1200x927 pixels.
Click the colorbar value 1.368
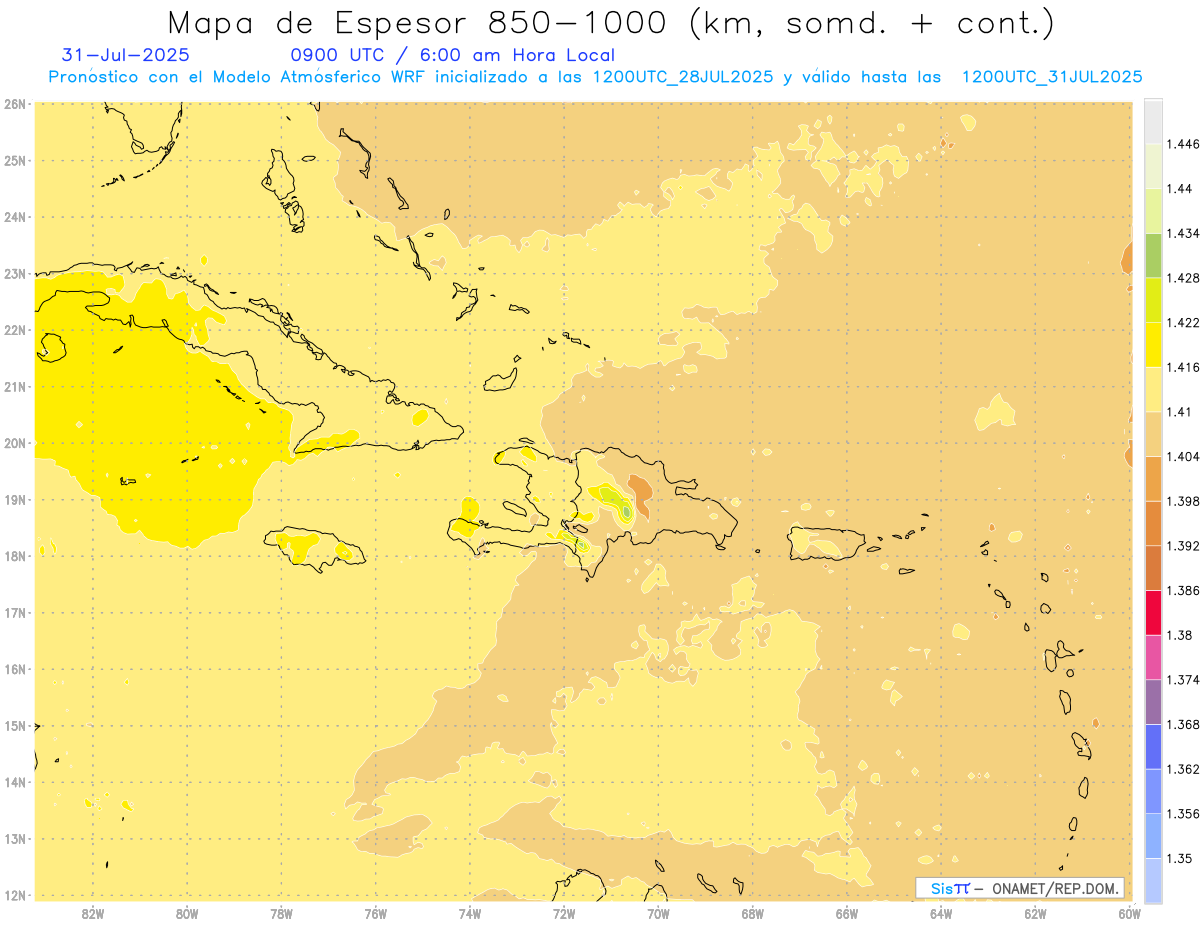coord(1182,724)
